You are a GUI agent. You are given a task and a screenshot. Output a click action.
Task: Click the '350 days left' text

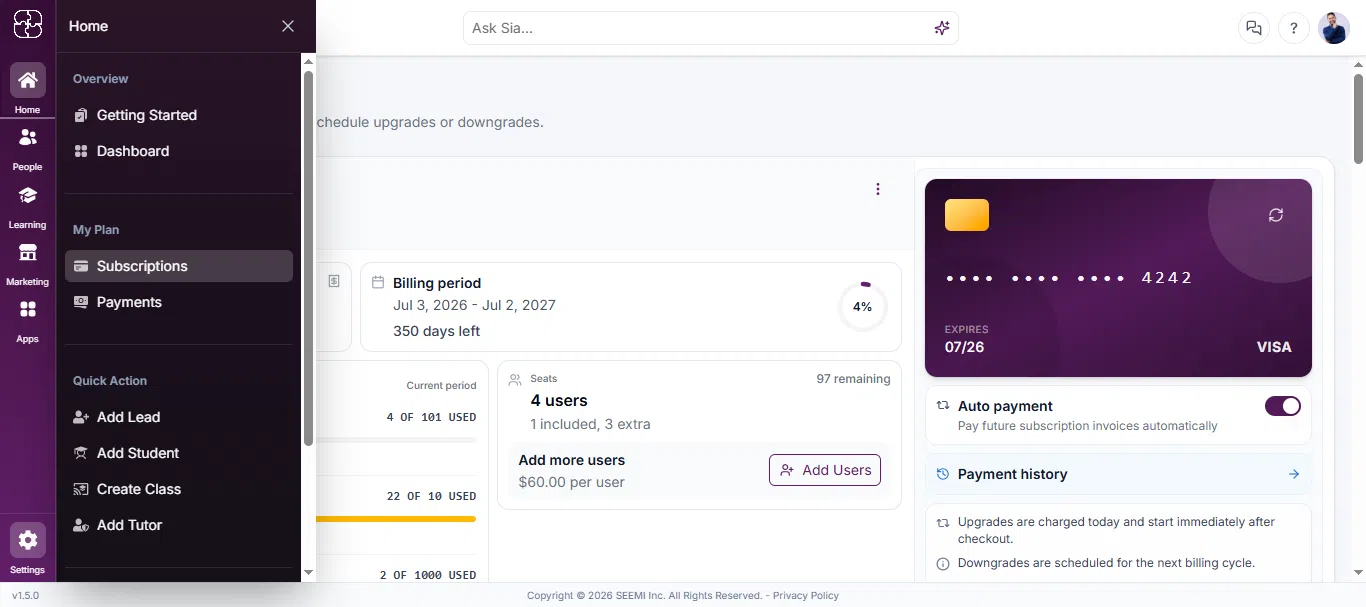point(436,331)
